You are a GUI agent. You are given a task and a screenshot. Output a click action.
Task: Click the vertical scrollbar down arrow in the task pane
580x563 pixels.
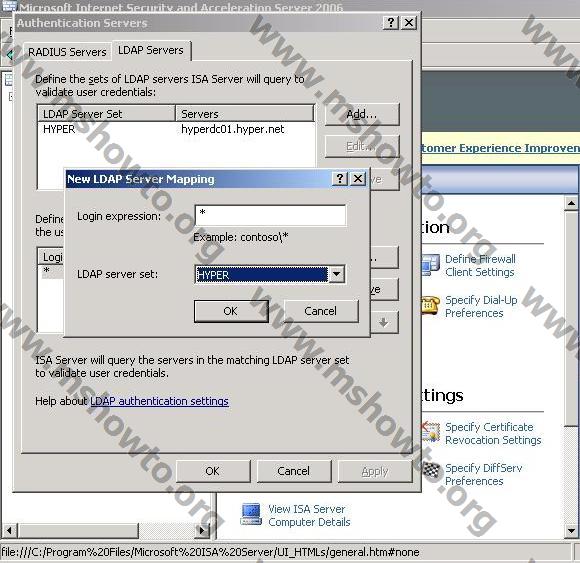571,531
